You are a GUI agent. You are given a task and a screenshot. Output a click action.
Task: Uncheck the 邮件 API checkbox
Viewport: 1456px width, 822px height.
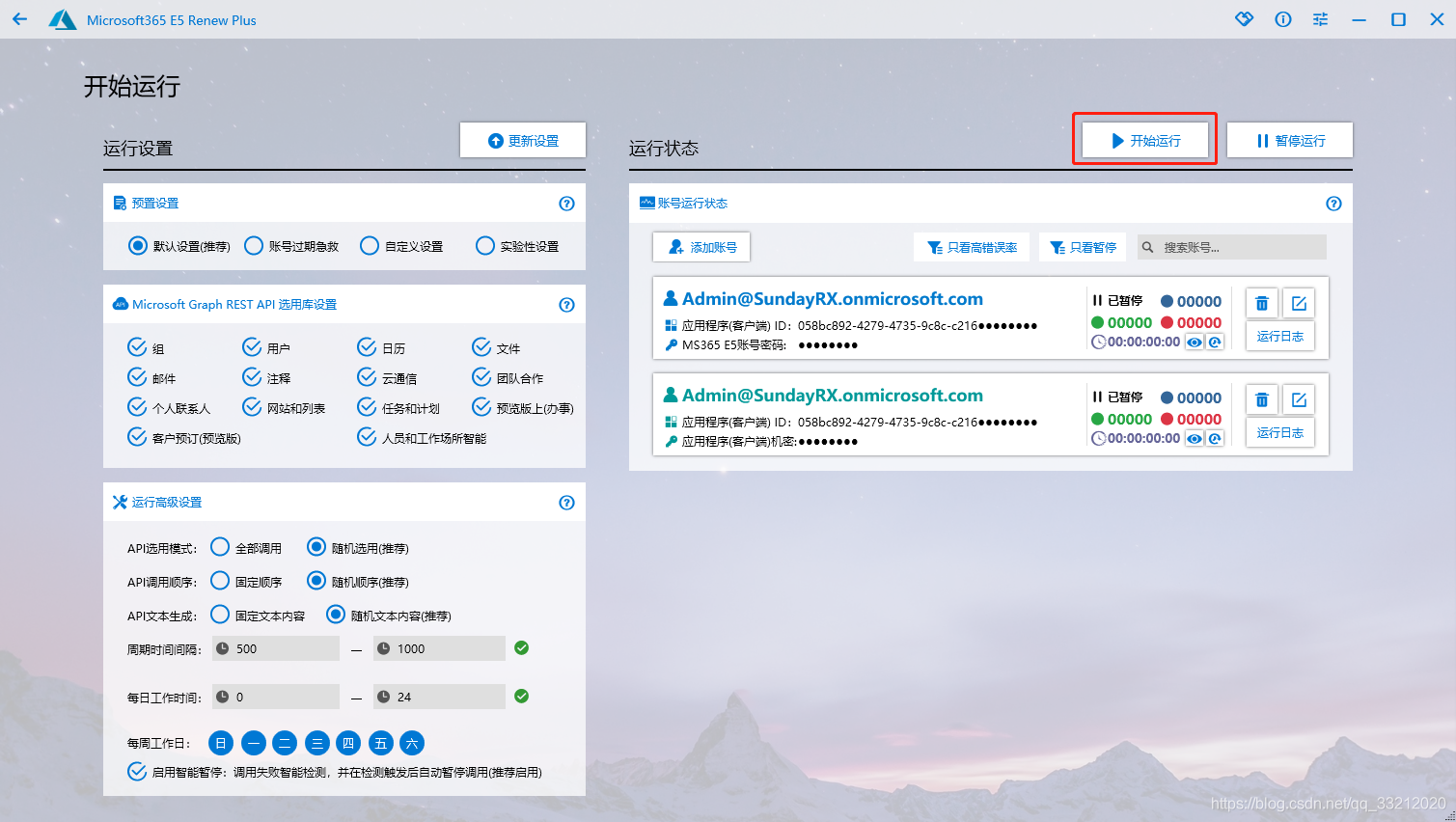tap(137, 377)
